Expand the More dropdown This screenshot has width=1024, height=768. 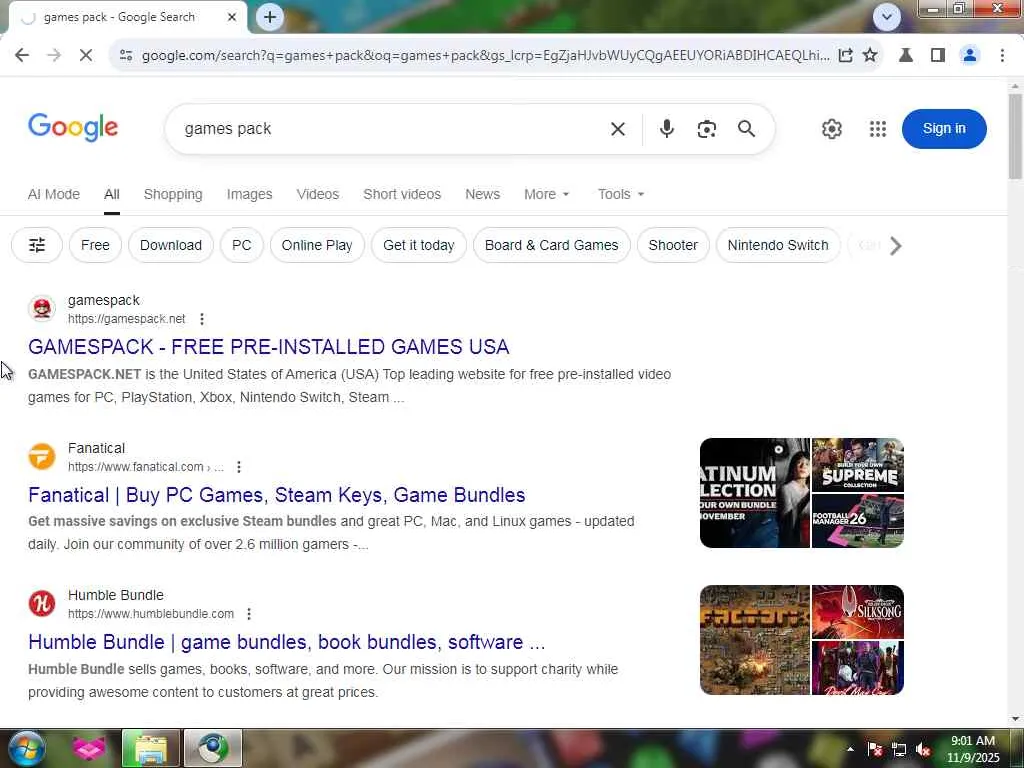click(x=547, y=195)
